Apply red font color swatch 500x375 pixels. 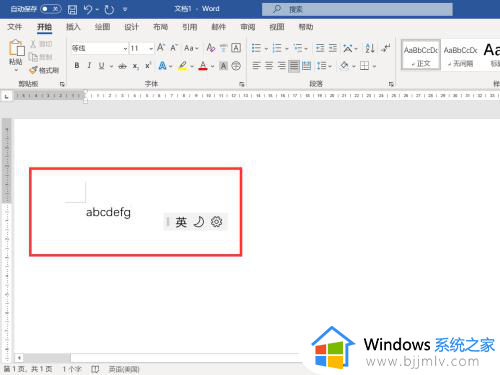click(x=203, y=66)
